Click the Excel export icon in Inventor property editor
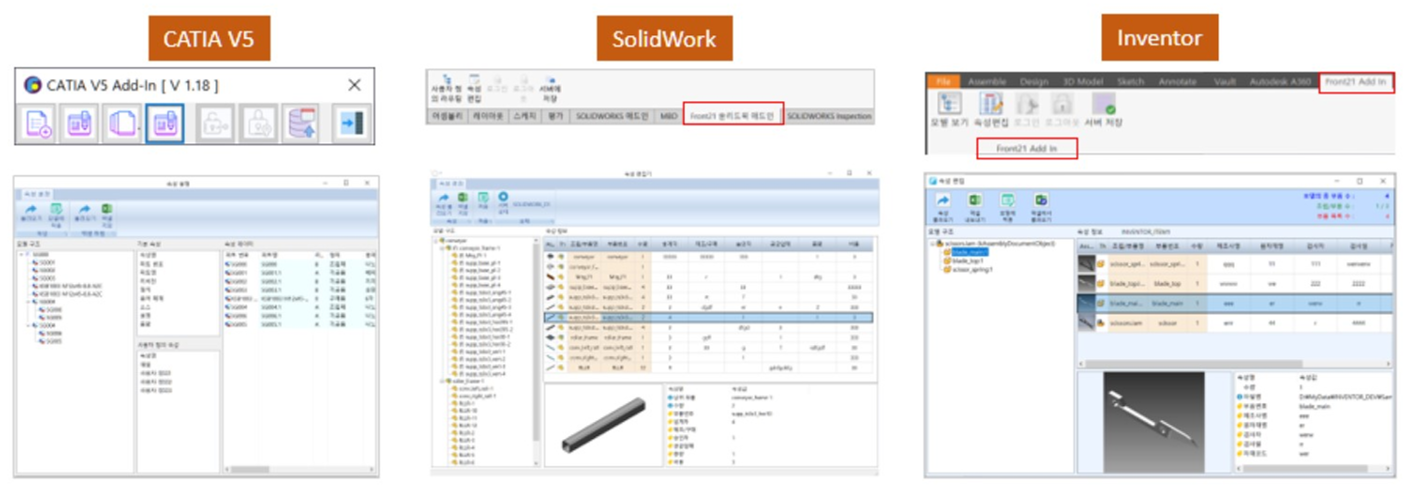This screenshot has width=1406, height=490. coord(975,201)
